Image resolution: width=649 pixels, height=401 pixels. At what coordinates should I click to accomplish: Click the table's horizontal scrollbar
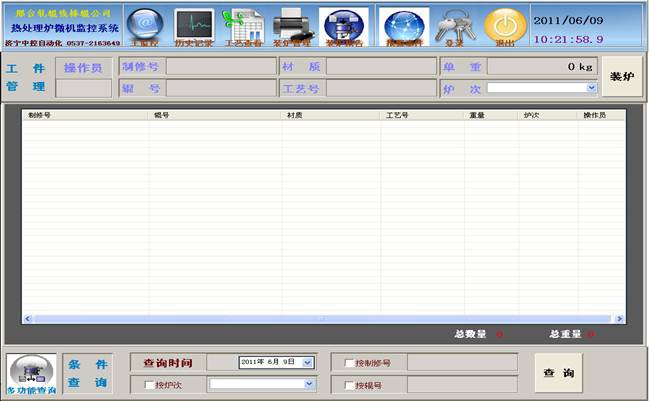[324, 319]
